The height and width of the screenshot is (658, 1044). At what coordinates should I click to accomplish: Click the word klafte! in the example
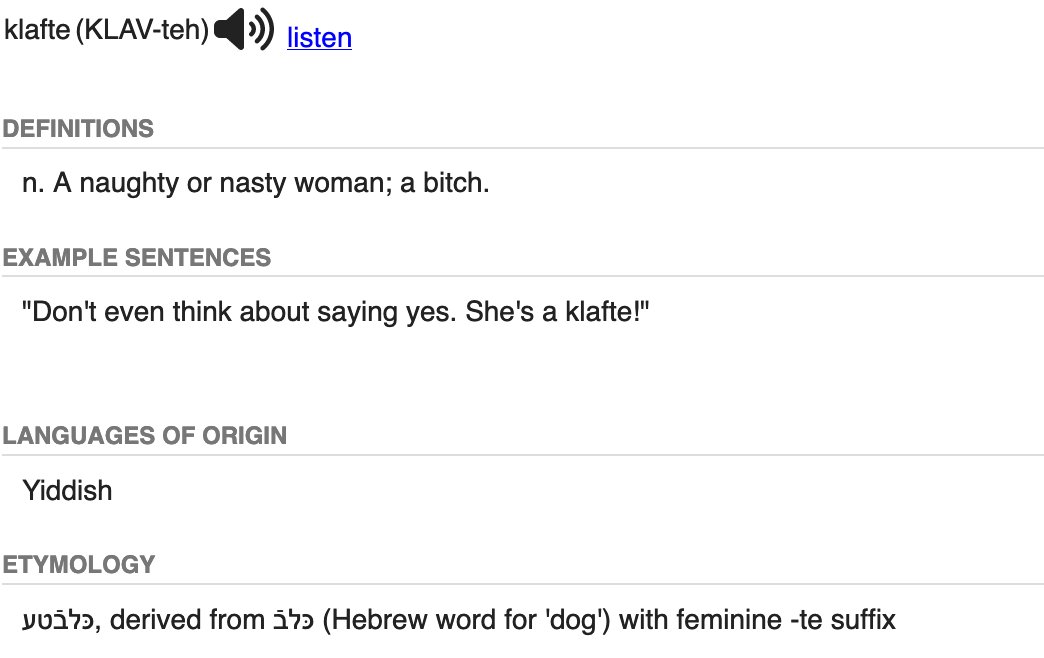pos(607,312)
